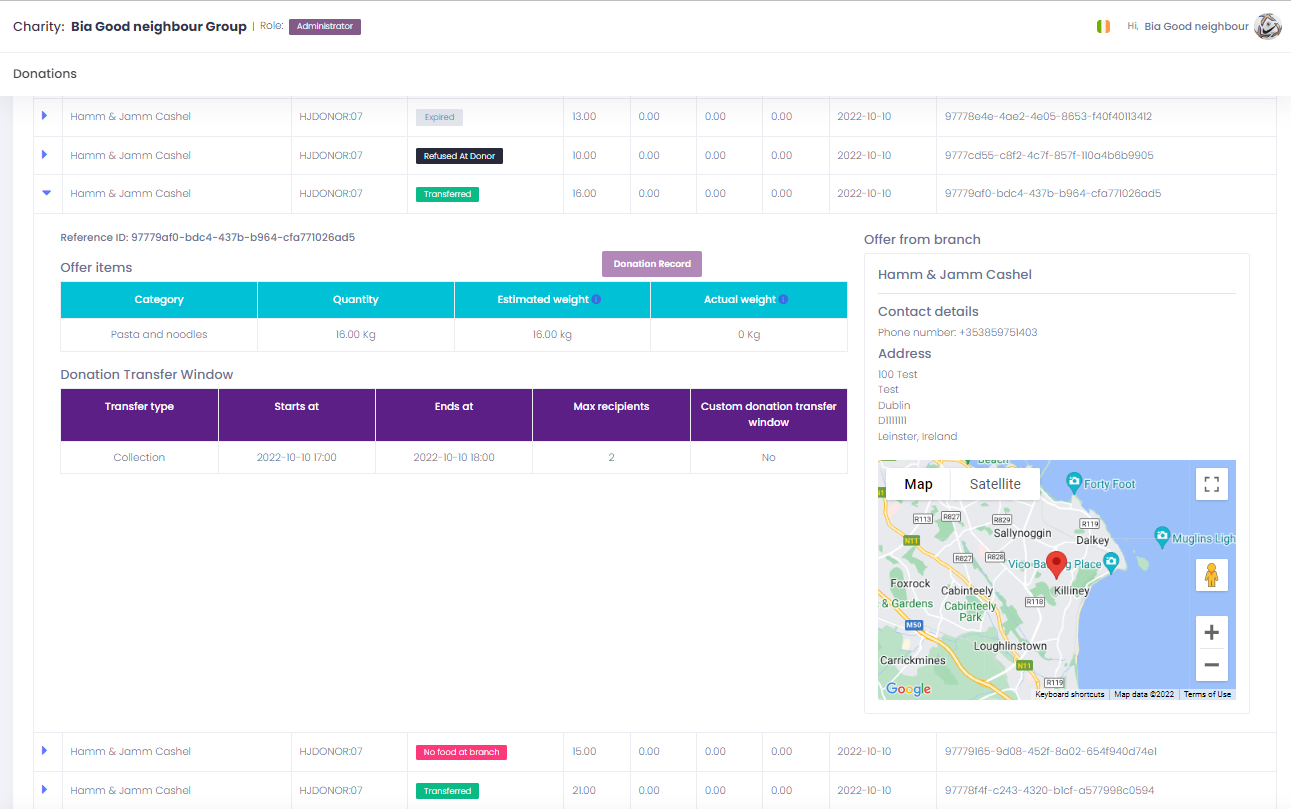Viewport: 1291px width, 809px height.
Task: Click the Killiney label on the map
Action: pos(1072,590)
